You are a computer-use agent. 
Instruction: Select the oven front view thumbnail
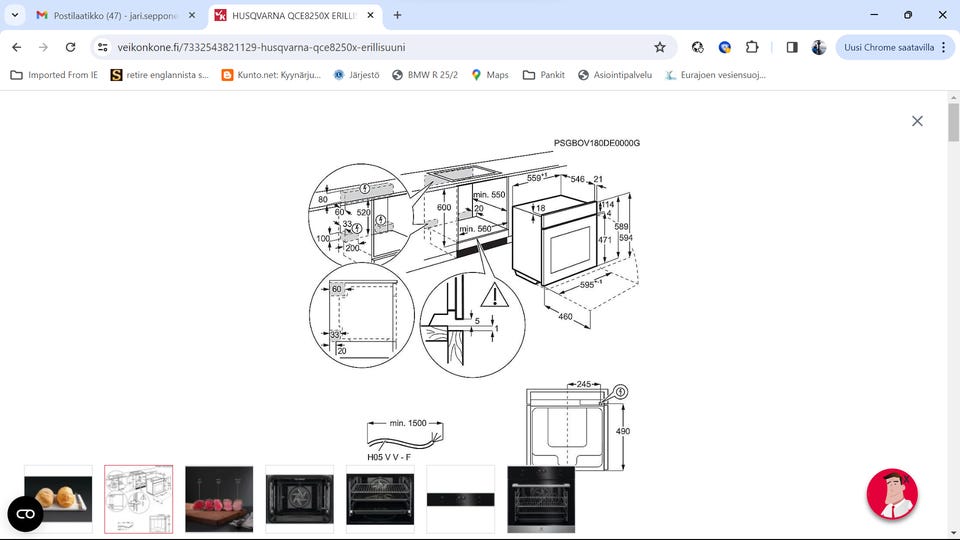[x=541, y=499]
